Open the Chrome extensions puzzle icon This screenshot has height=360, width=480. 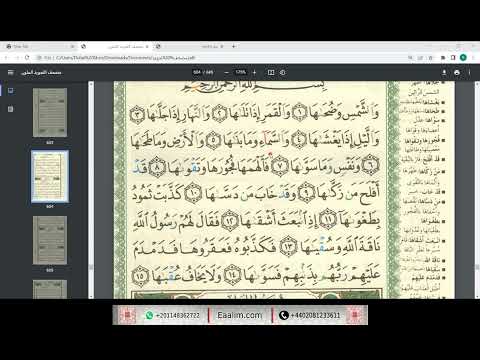(443, 58)
